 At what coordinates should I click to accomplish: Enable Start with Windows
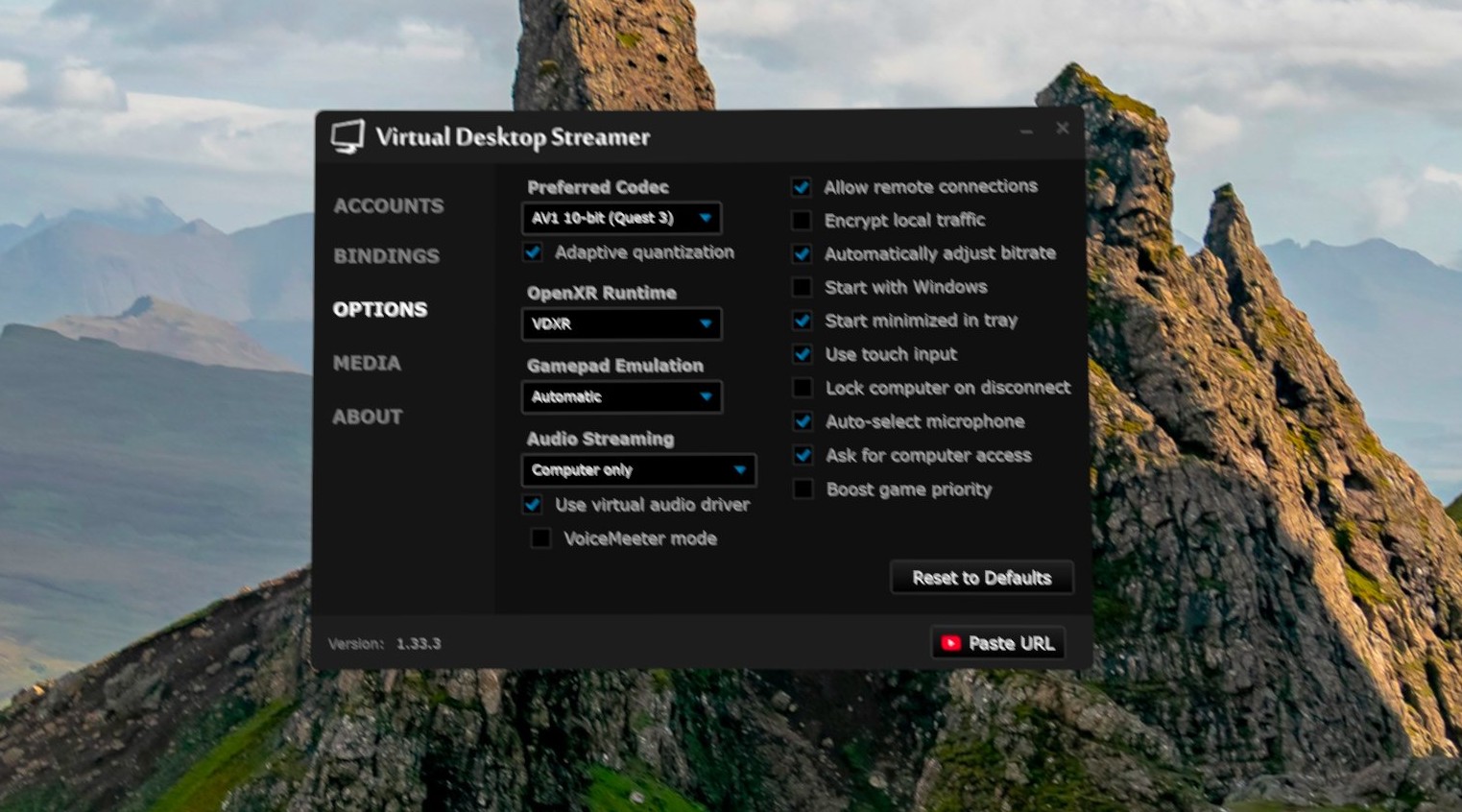click(x=802, y=287)
